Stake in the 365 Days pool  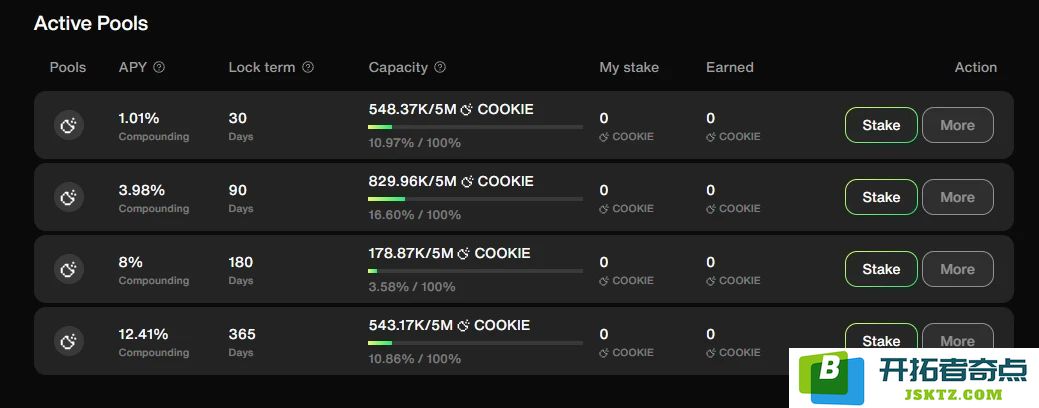coord(881,338)
